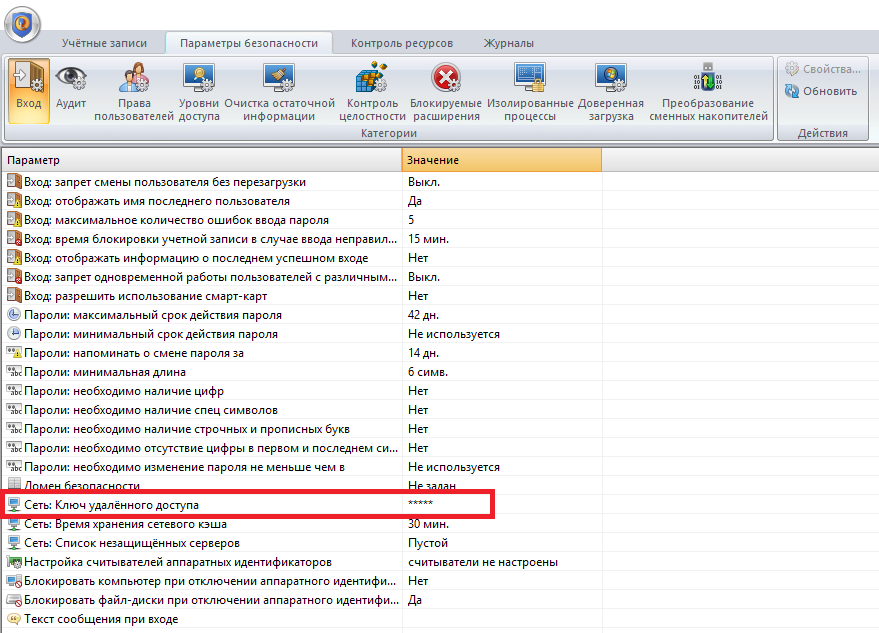Select the Уровни доступа category icon
The width and height of the screenshot is (879, 633).
(199, 91)
